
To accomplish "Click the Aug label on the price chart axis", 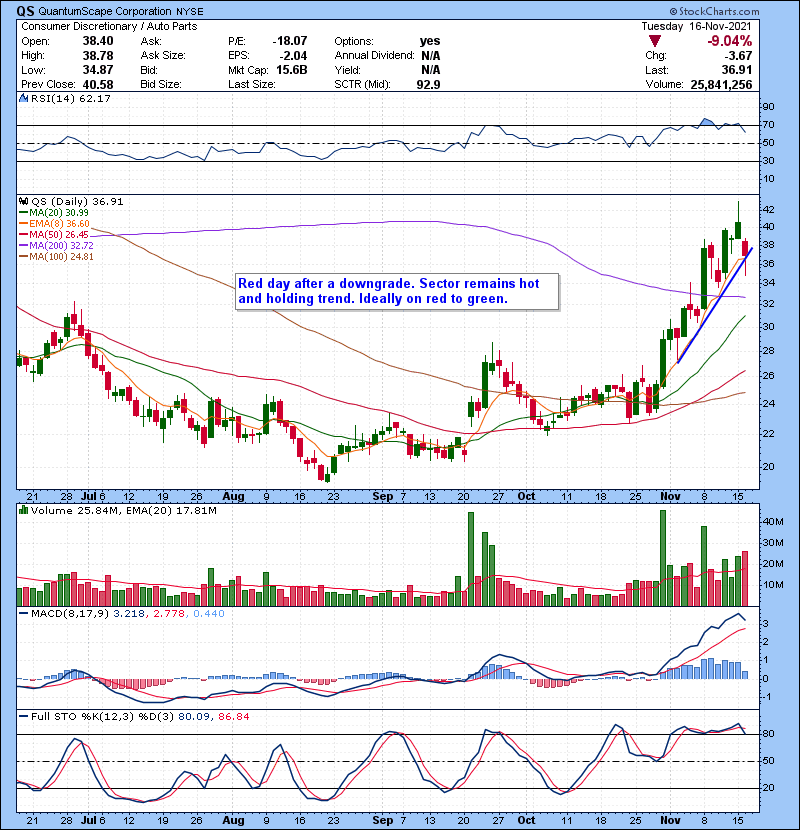I will 233,497.
